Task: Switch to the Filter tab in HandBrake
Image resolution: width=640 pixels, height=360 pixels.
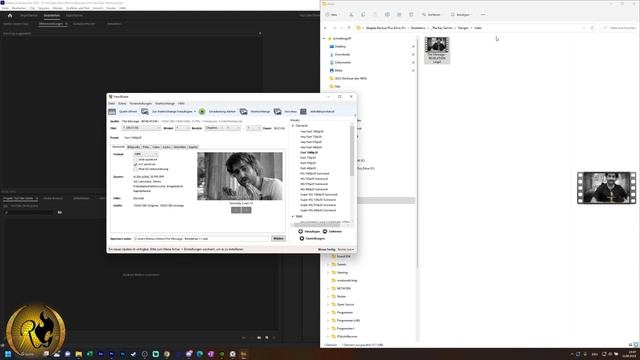Action: point(146,147)
